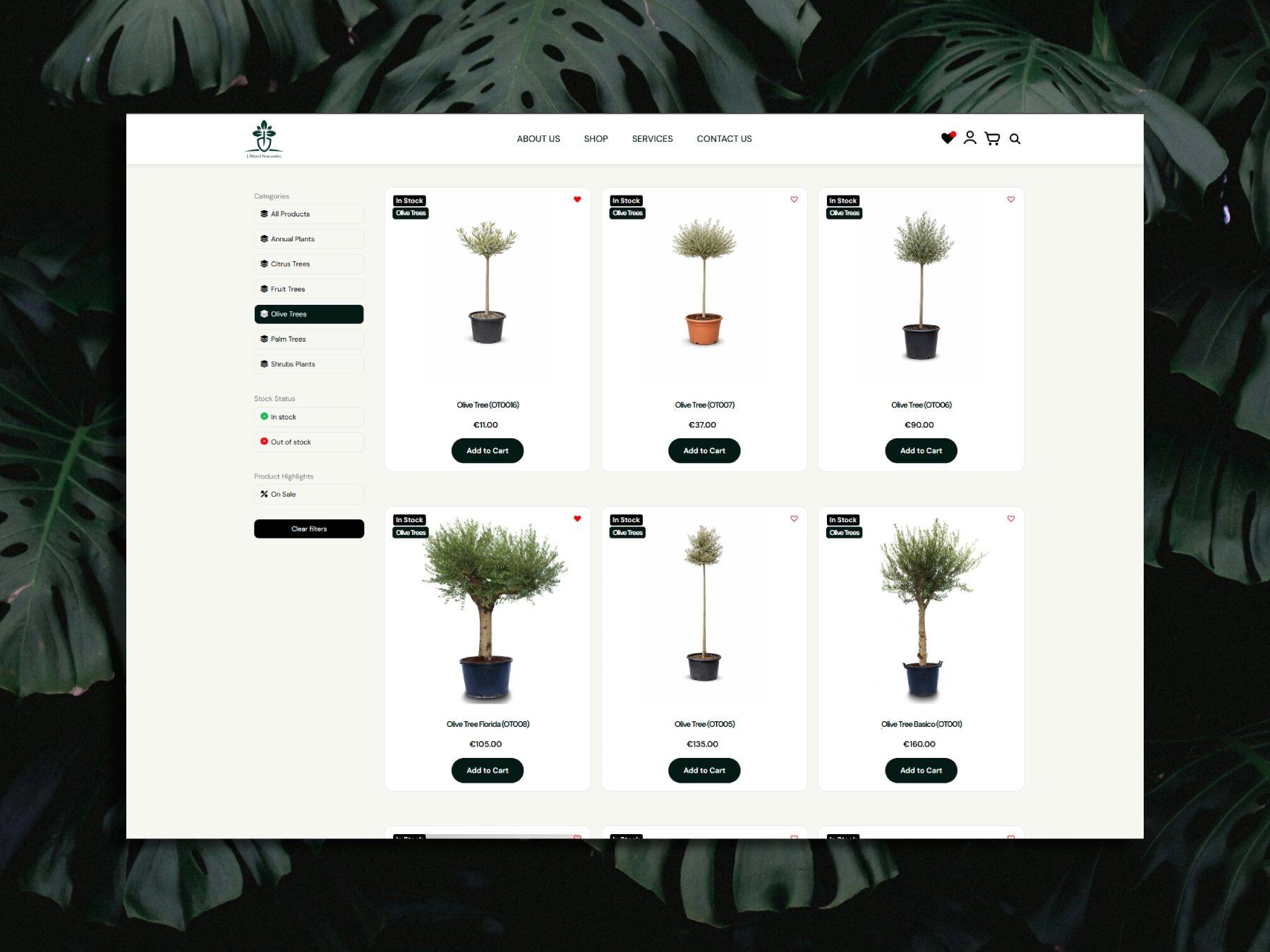Favorite Olive Tree (OT006) heart
This screenshot has height=952, width=1270.
coord(1010,200)
